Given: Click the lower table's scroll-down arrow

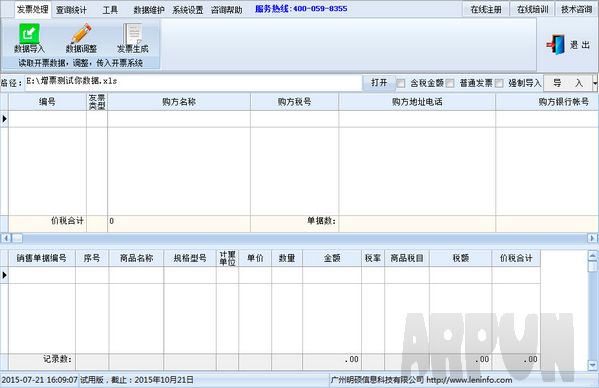Looking at the screenshot, I should click(x=593, y=365).
